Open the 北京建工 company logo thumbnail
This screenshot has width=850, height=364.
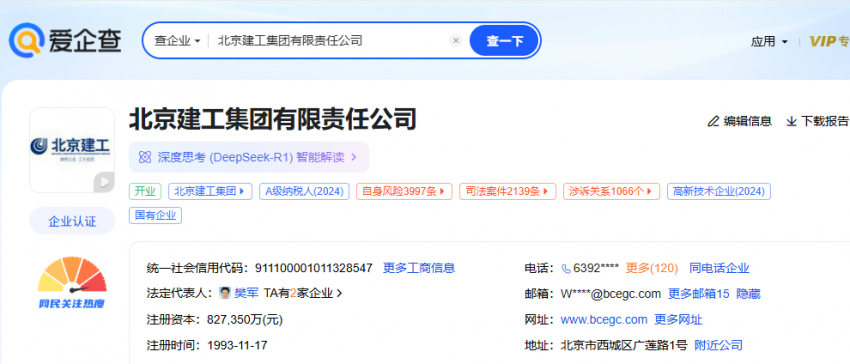click(x=72, y=150)
